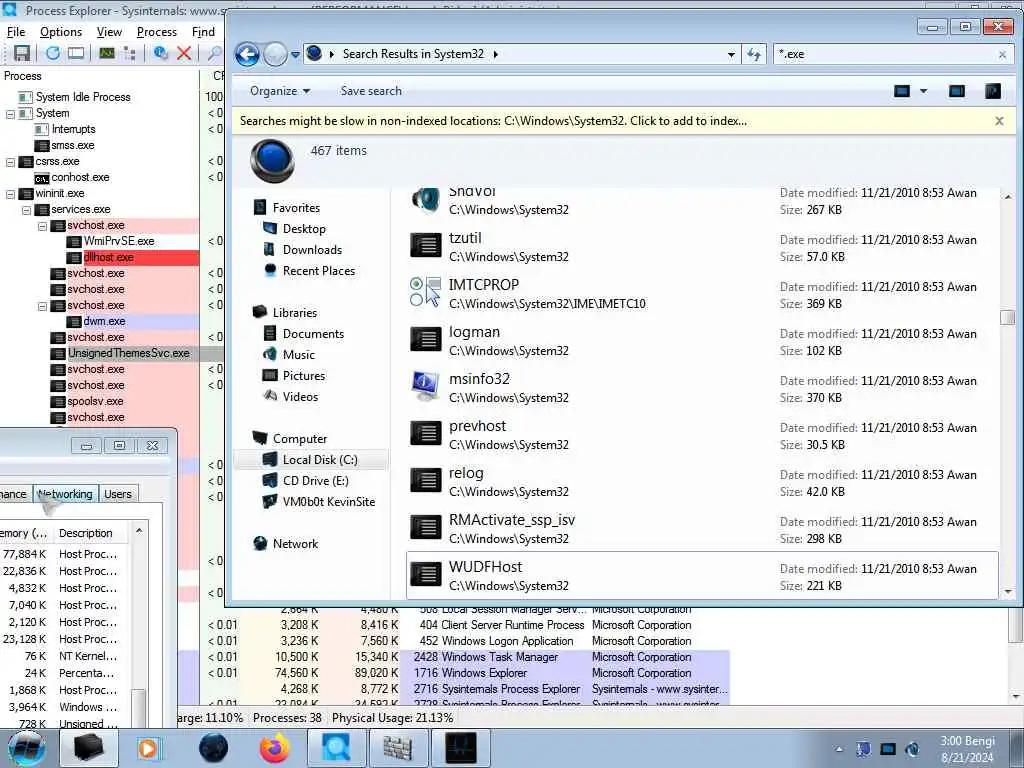Launch Firefox from the taskbar
Screen dimensions: 1024x768
[x=274, y=748]
